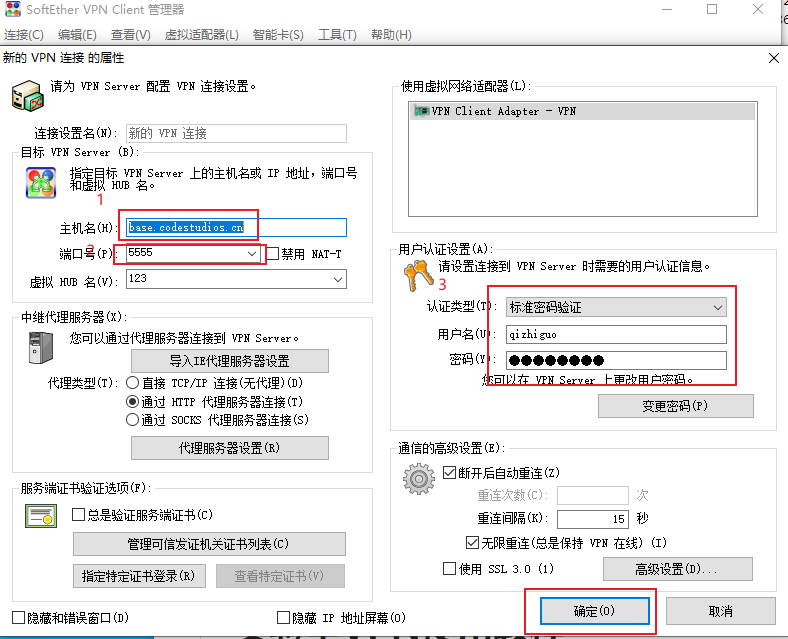This screenshot has width=788, height=639.
Task: Open the 编辑 menu
Action: 77,35
